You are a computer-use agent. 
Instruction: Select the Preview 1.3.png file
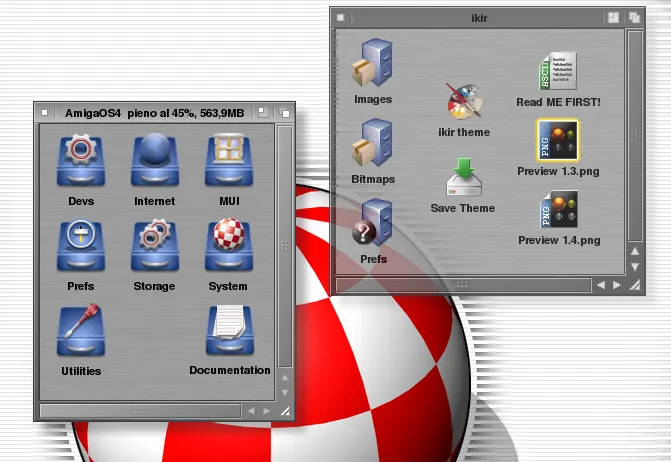(x=558, y=141)
